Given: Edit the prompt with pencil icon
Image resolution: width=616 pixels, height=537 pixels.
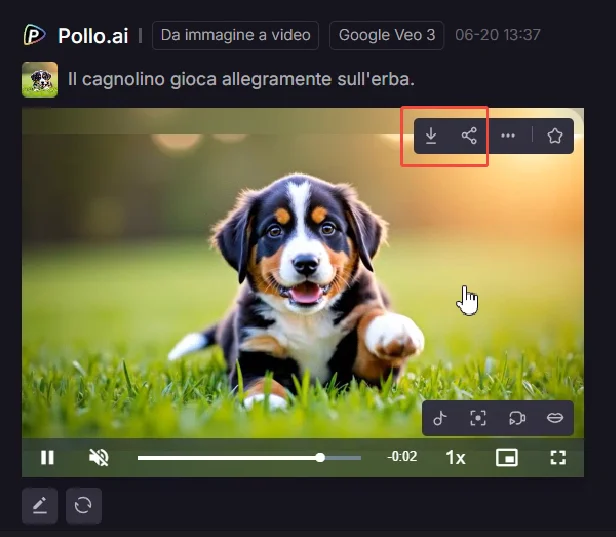Looking at the screenshot, I should tap(40, 506).
